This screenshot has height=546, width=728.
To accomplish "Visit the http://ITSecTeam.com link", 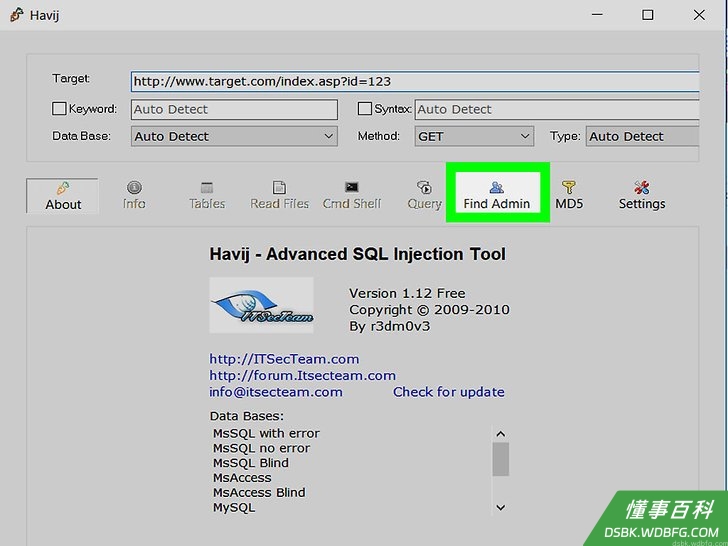I will (x=284, y=359).
